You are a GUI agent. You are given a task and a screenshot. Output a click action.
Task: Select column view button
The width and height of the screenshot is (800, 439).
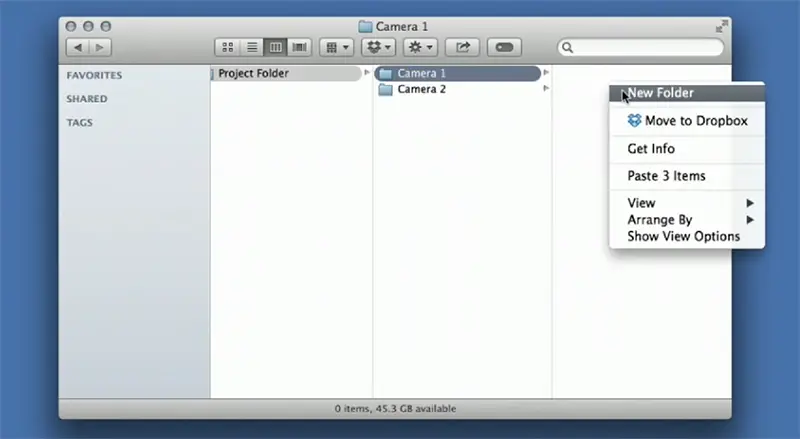point(276,47)
